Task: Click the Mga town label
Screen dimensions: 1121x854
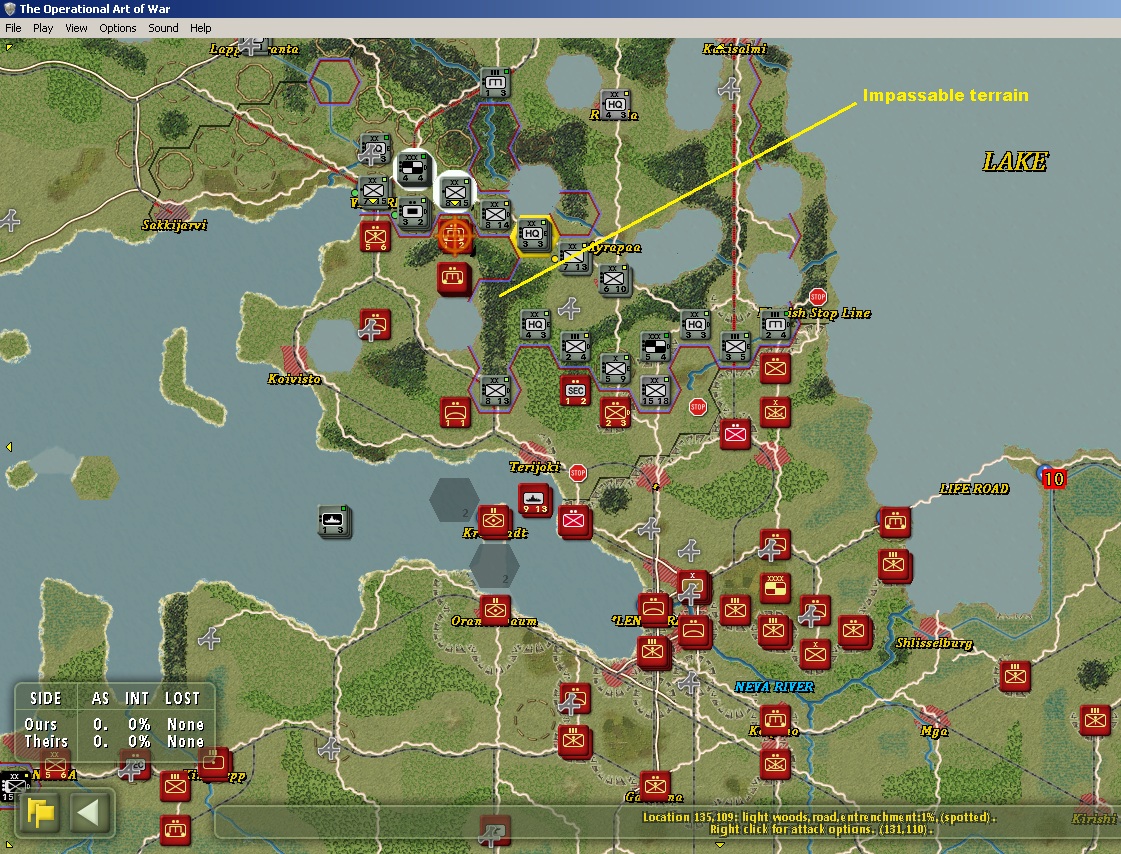Action: (x=934, y=731)
